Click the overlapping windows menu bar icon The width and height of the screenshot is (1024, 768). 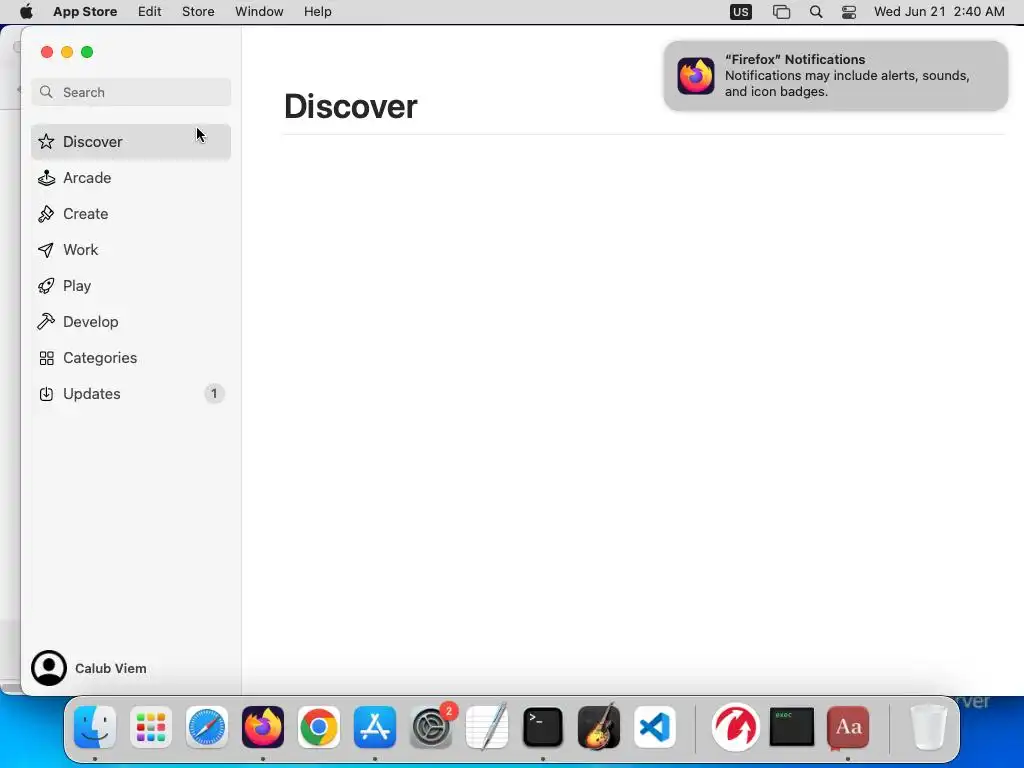pyautogui.click(x=781, y=12)
